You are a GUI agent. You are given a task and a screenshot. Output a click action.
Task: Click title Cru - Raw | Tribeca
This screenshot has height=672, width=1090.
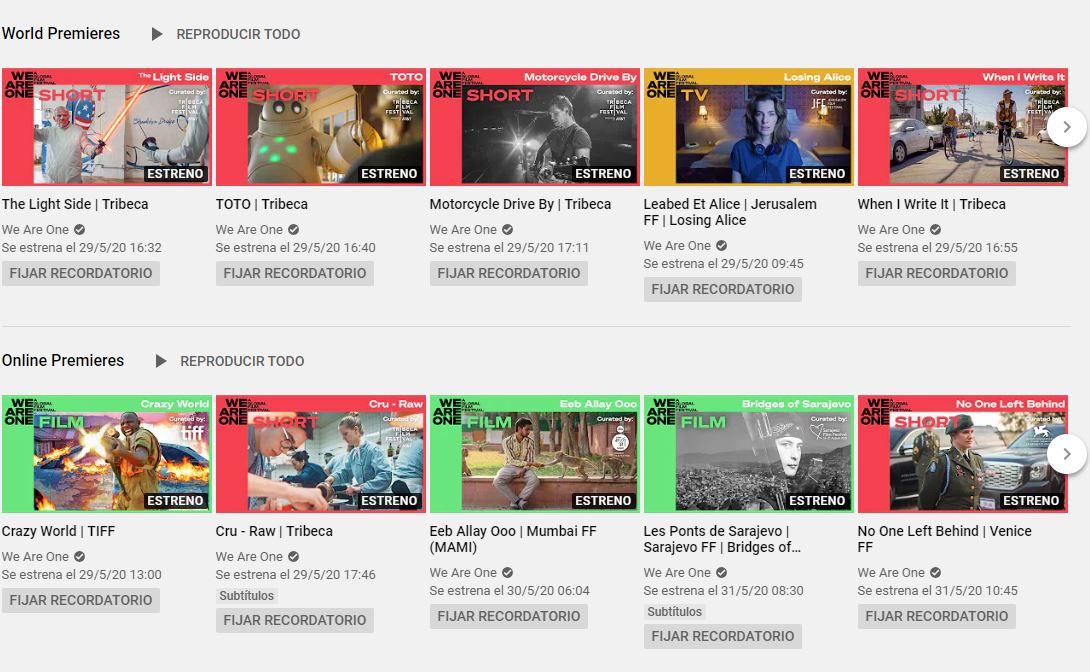click(274, 531)
